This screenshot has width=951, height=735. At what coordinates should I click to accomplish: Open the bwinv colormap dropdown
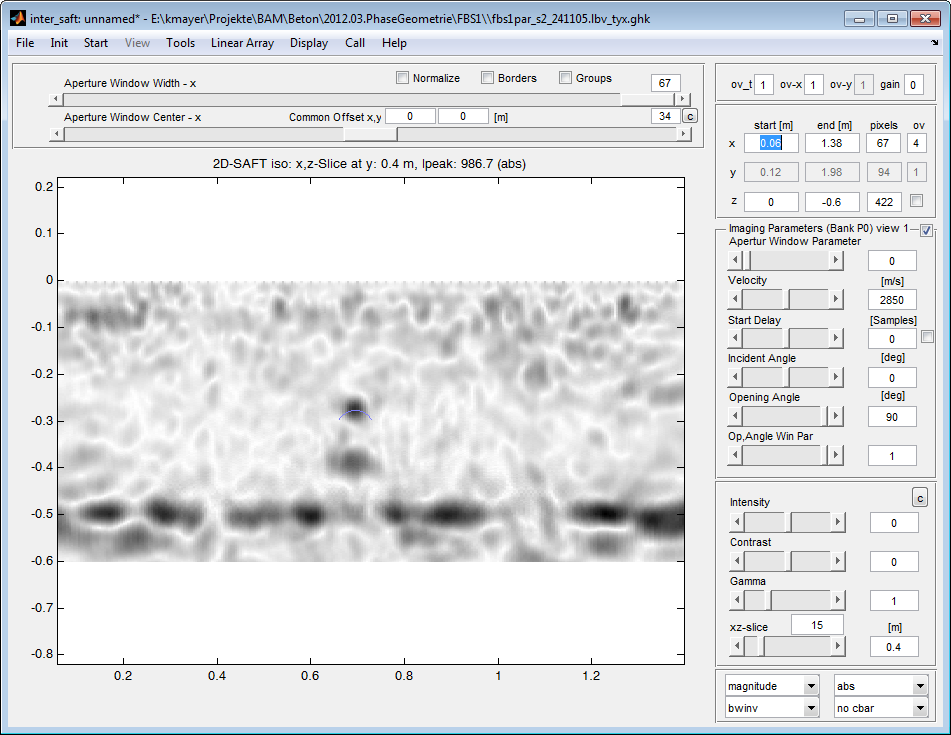point(772,708)
